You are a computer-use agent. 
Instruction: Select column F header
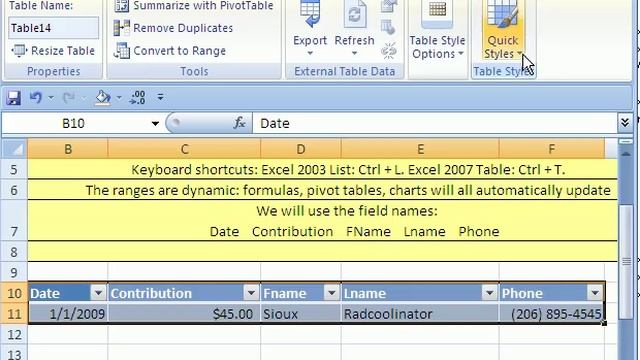pyautogui.click(x=551, y=149)
